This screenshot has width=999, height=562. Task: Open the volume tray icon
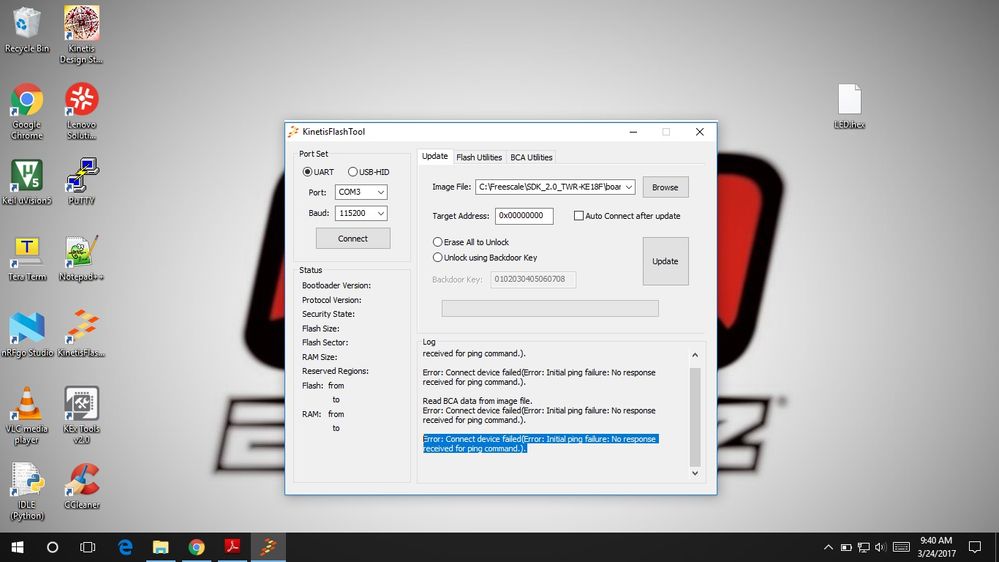pyautogui.click(x=880, y=547)
